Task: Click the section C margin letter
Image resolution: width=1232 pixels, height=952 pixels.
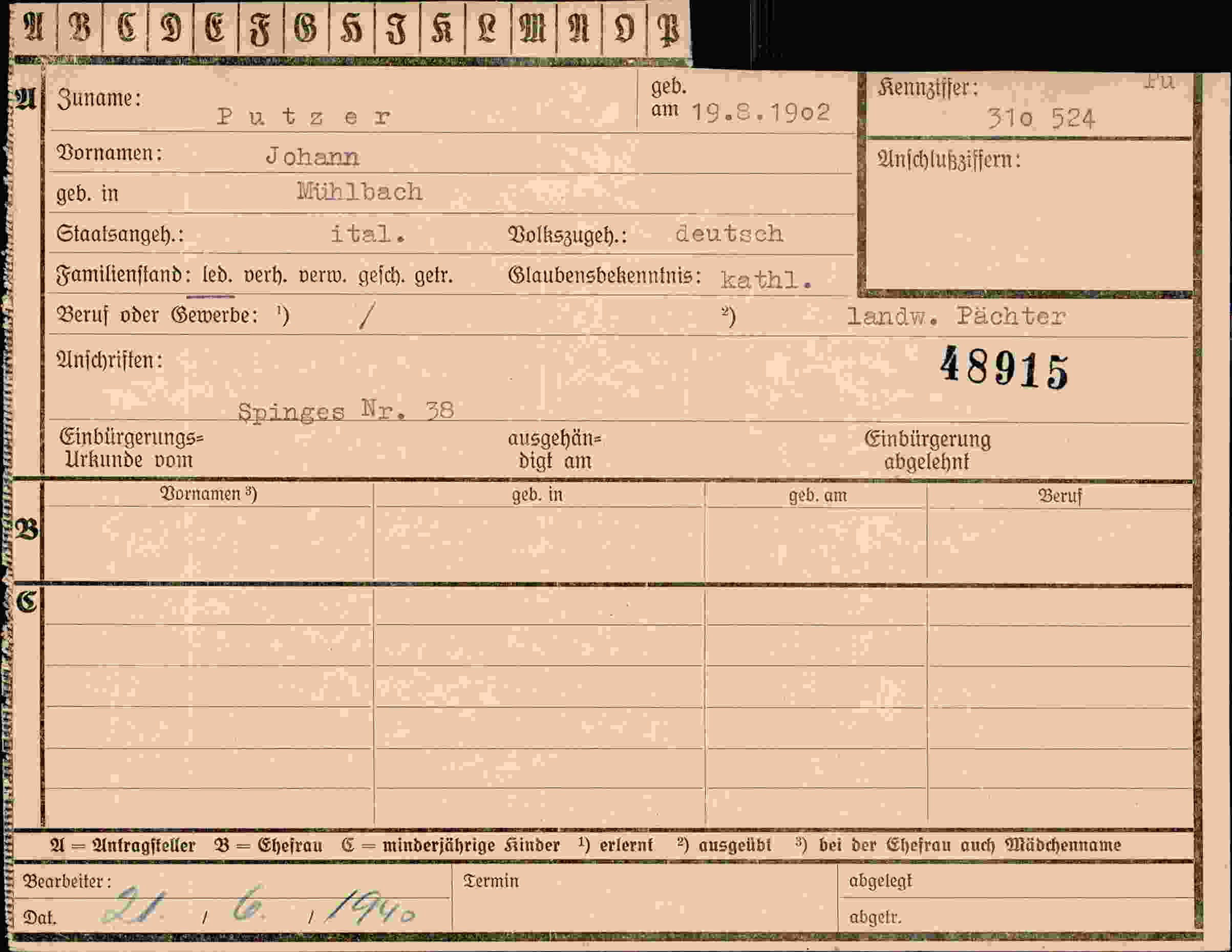Action: (27, 602)
